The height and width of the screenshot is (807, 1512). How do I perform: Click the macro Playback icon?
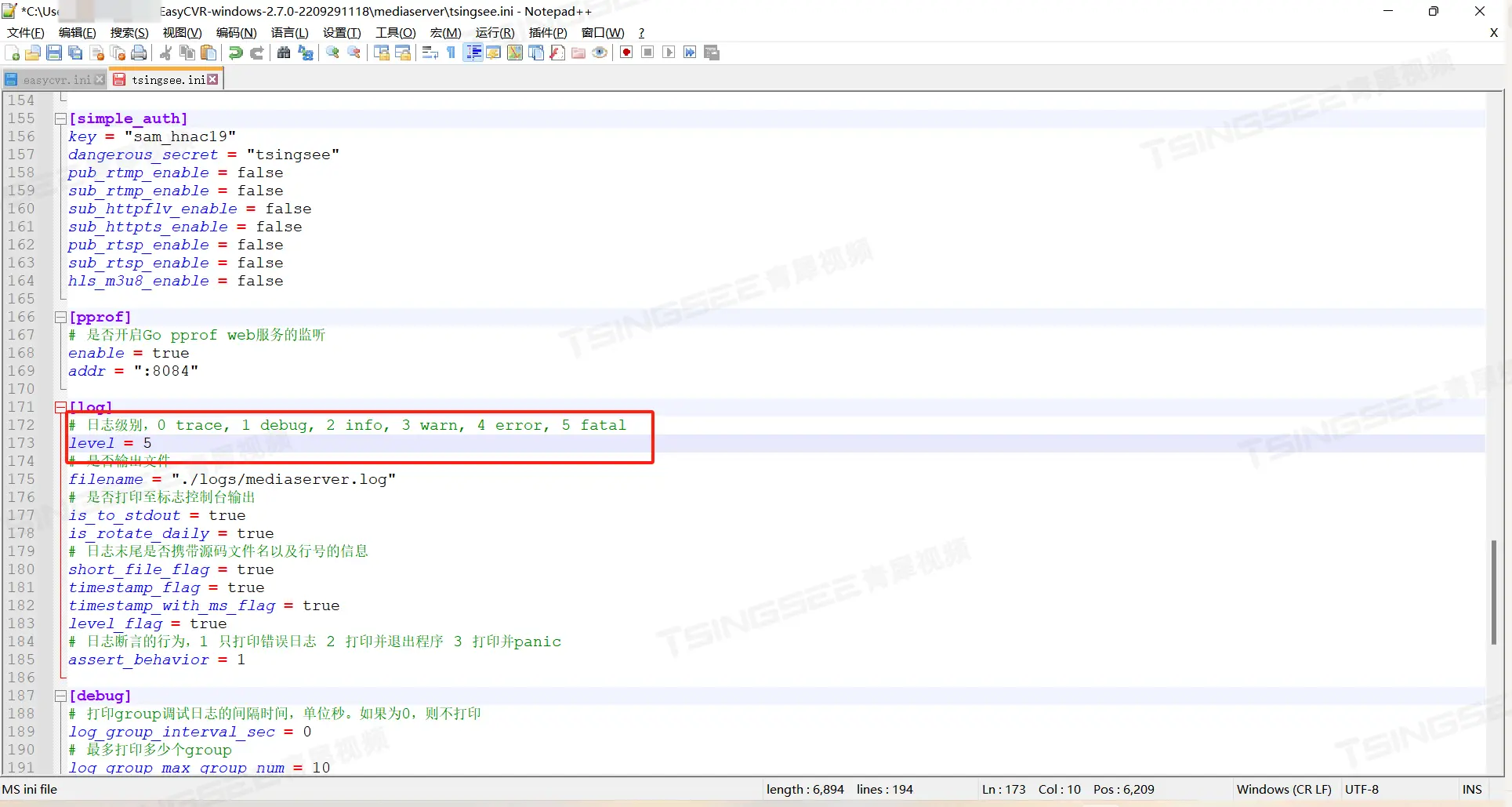tap(669, 53)
